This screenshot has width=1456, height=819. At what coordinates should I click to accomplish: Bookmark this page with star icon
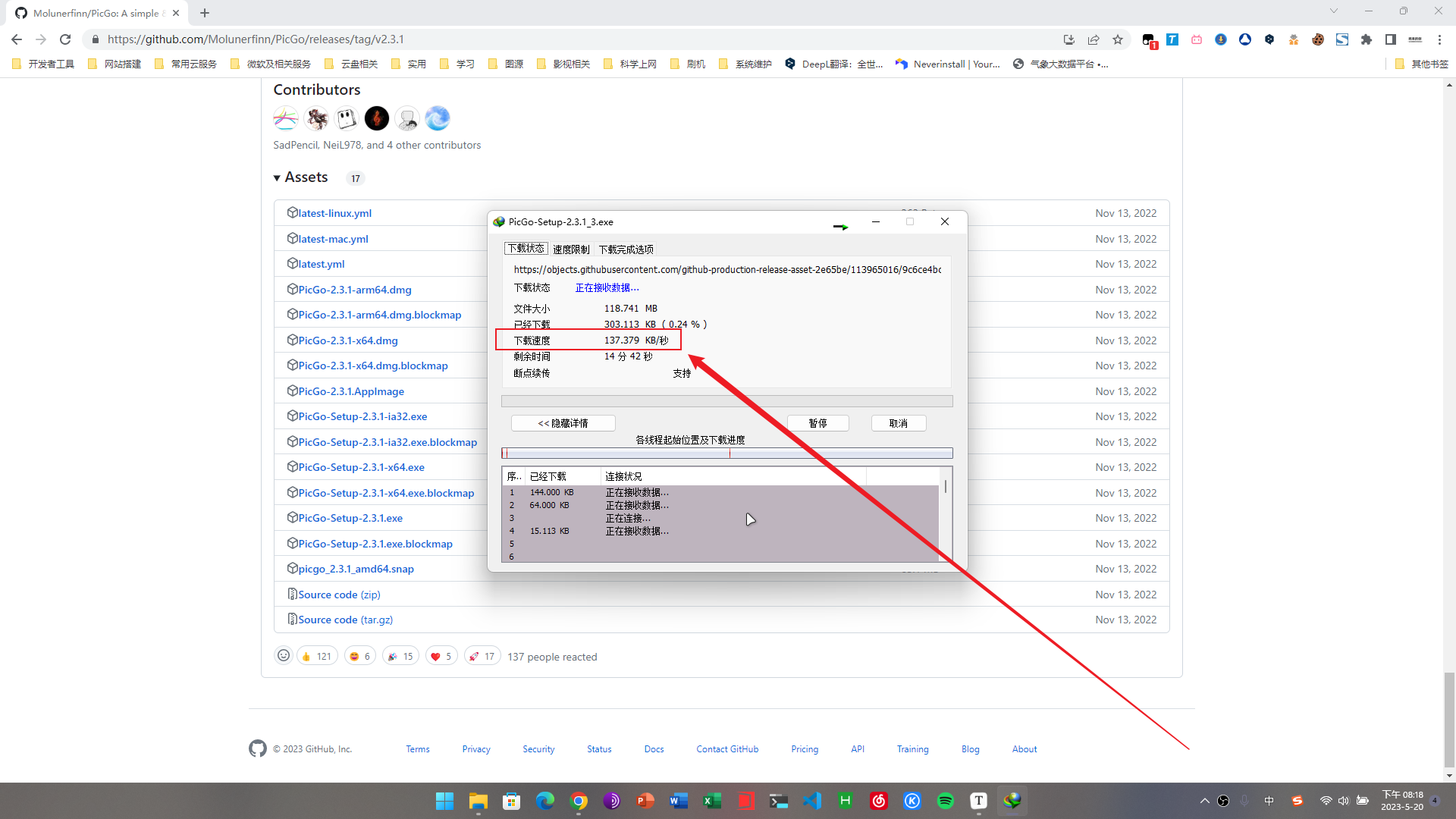click(1118, 39)
